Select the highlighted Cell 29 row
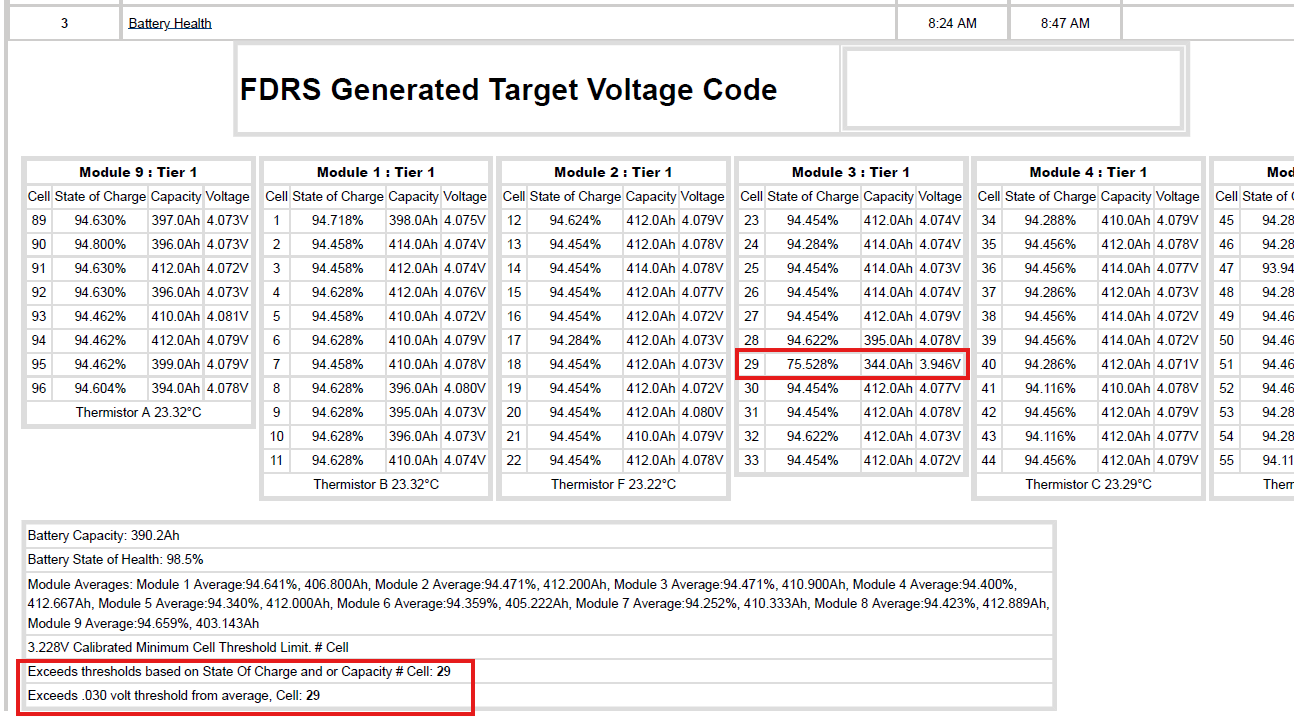 pyautogui.click(x=852, y=364)
